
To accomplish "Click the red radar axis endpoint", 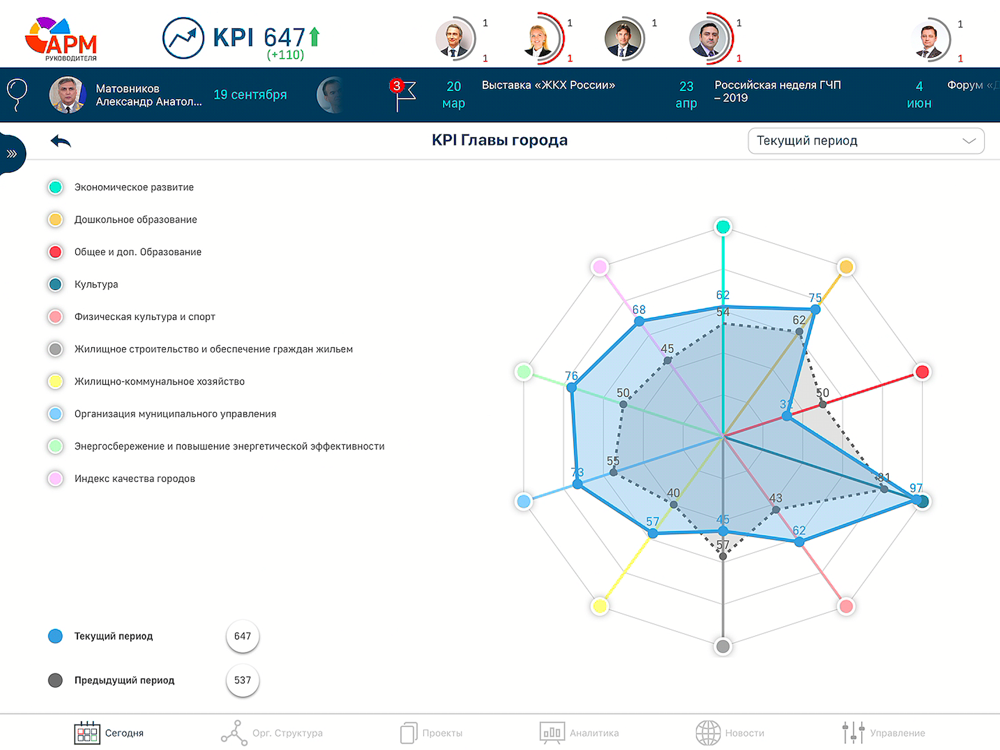I will tap(922, 372).
